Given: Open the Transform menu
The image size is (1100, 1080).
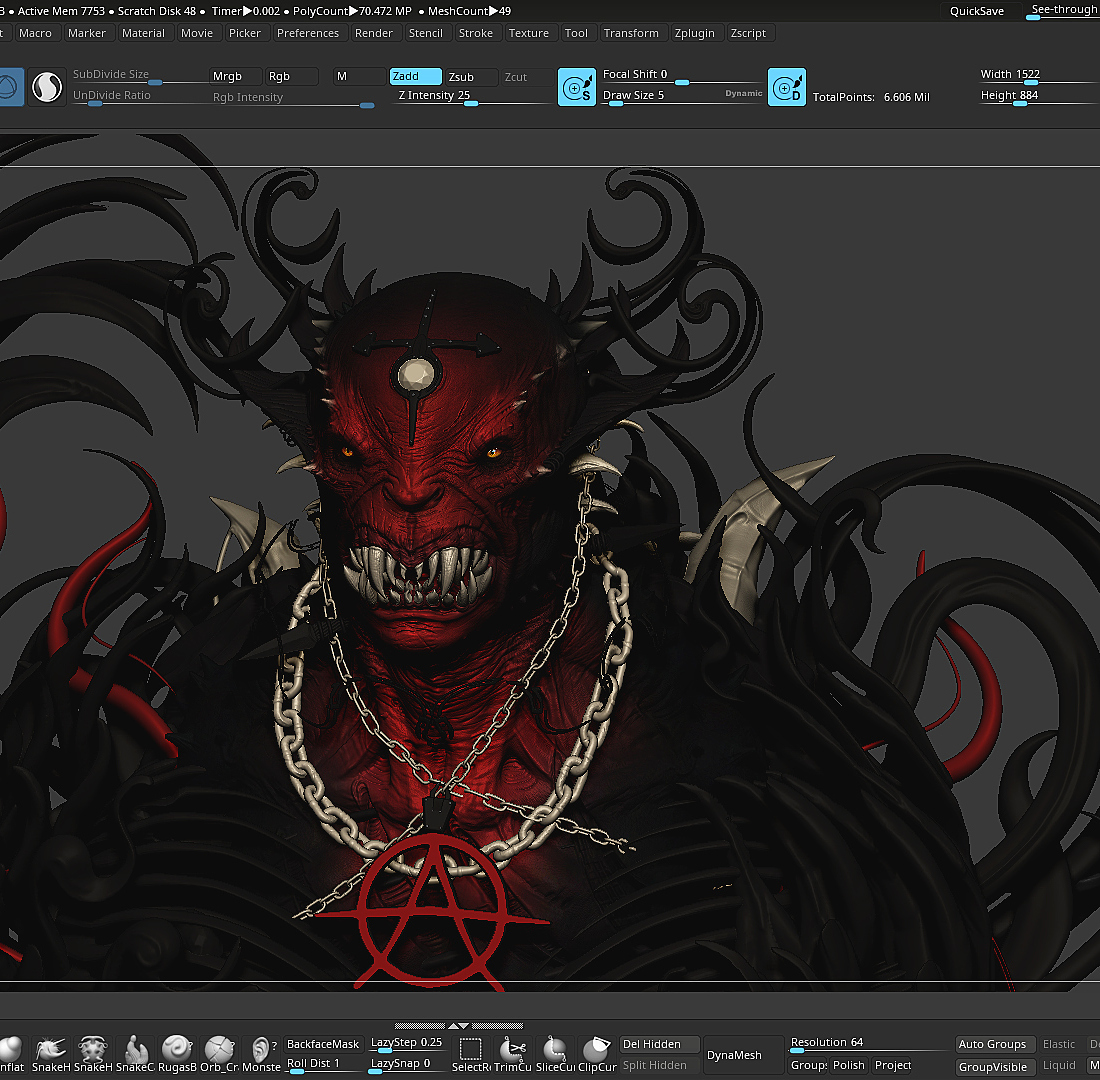Looking at the screenshot, I should [x=631, y=33].
